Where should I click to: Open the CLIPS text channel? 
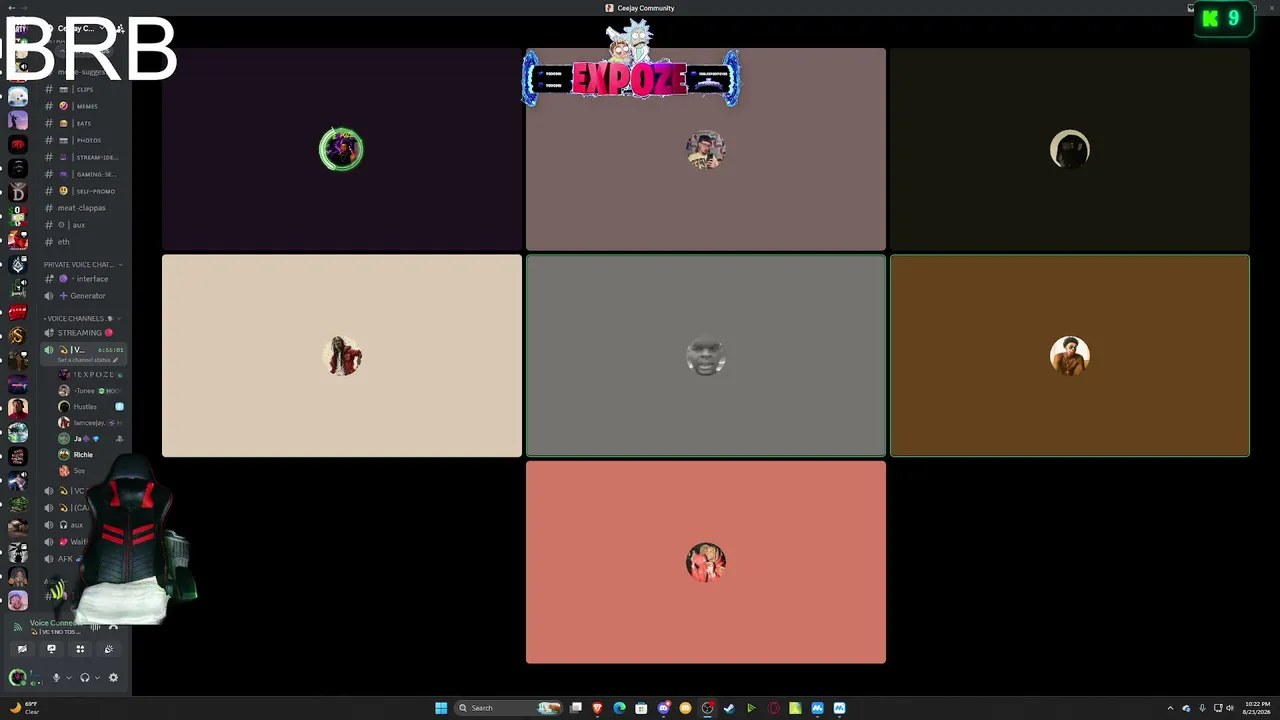[x=85, y=89]
